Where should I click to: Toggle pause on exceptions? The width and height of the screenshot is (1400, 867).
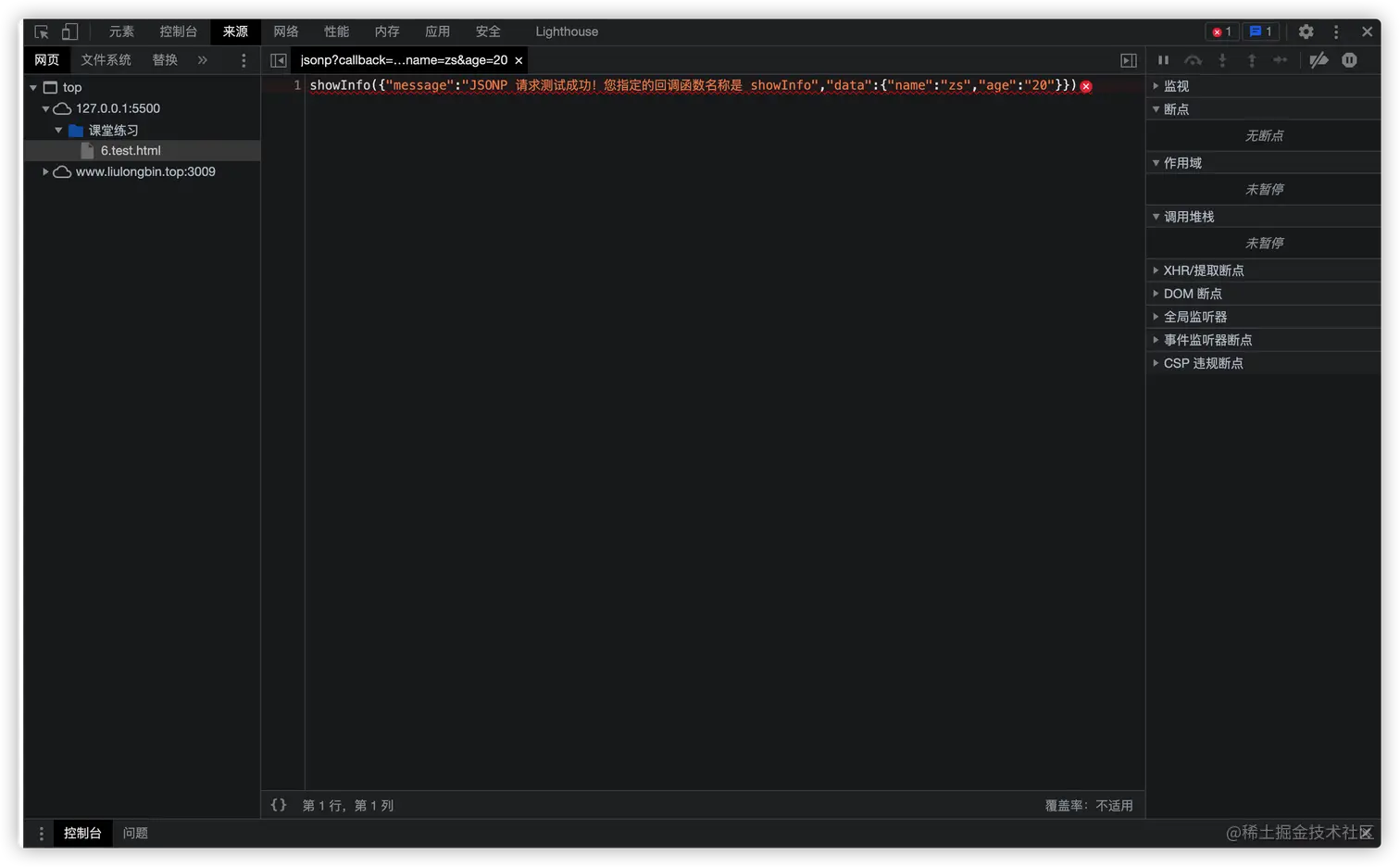1349,60
